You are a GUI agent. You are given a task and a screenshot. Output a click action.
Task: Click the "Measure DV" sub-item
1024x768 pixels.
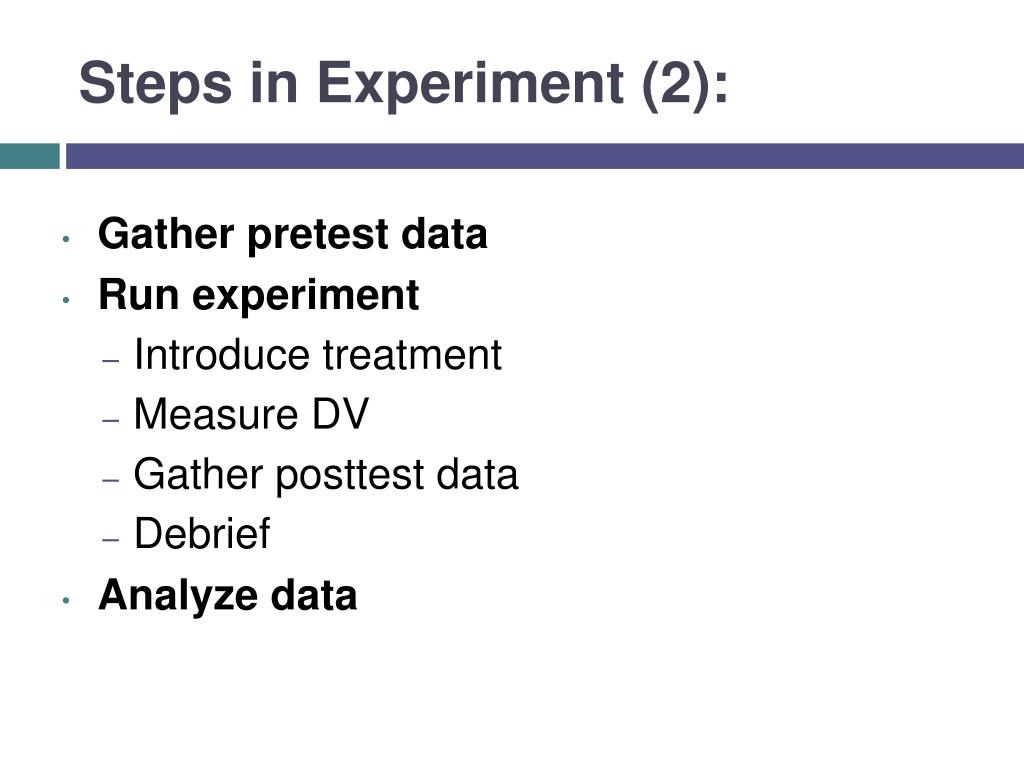tap(251, 415)
